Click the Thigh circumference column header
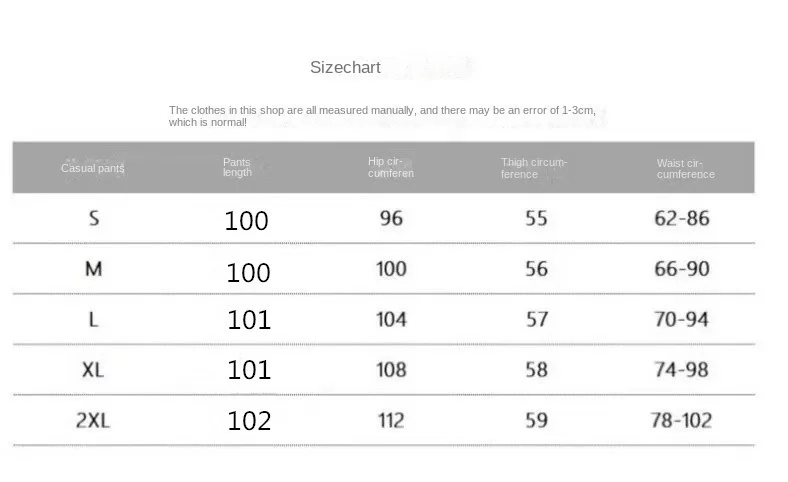The image size is (788, 482). coord(534,167)
